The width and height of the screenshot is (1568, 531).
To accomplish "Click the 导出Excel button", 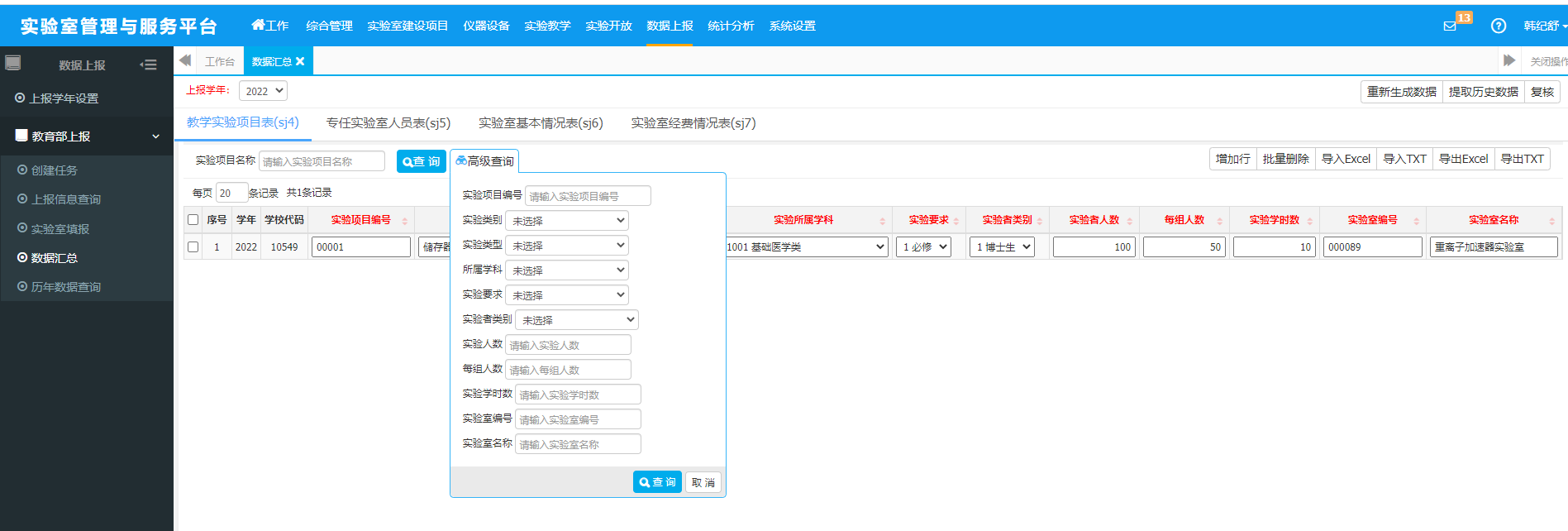I will point(1463,159).
